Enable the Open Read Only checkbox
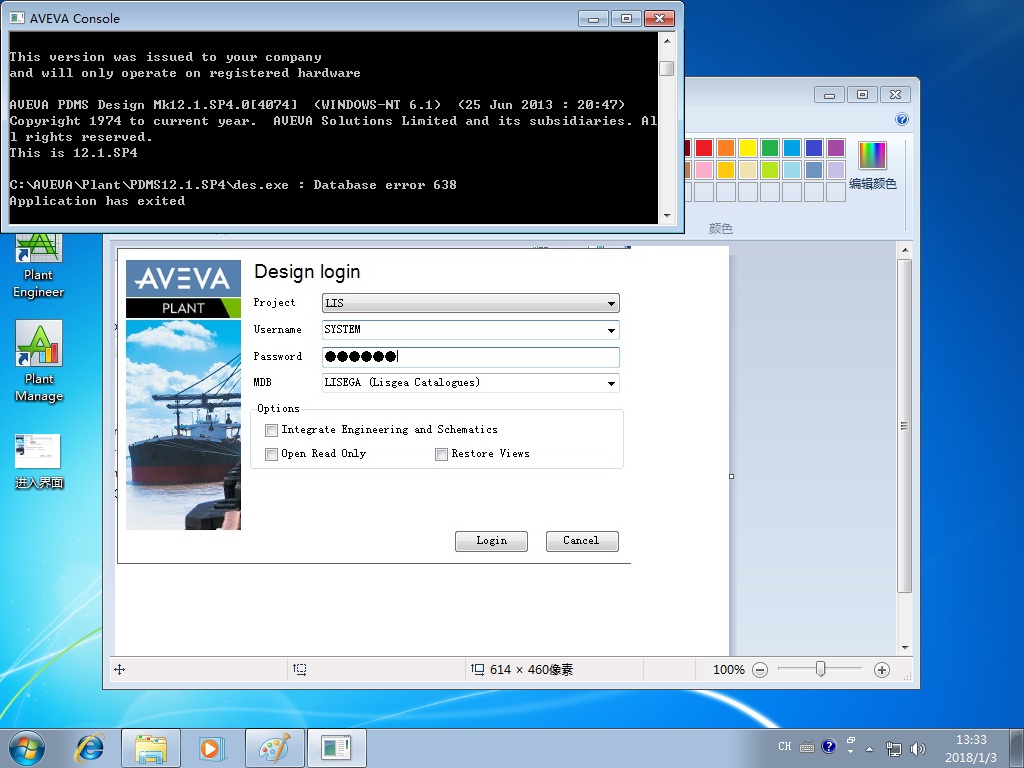The height and width of the screenshot is (768, 1024). (271, 454)
